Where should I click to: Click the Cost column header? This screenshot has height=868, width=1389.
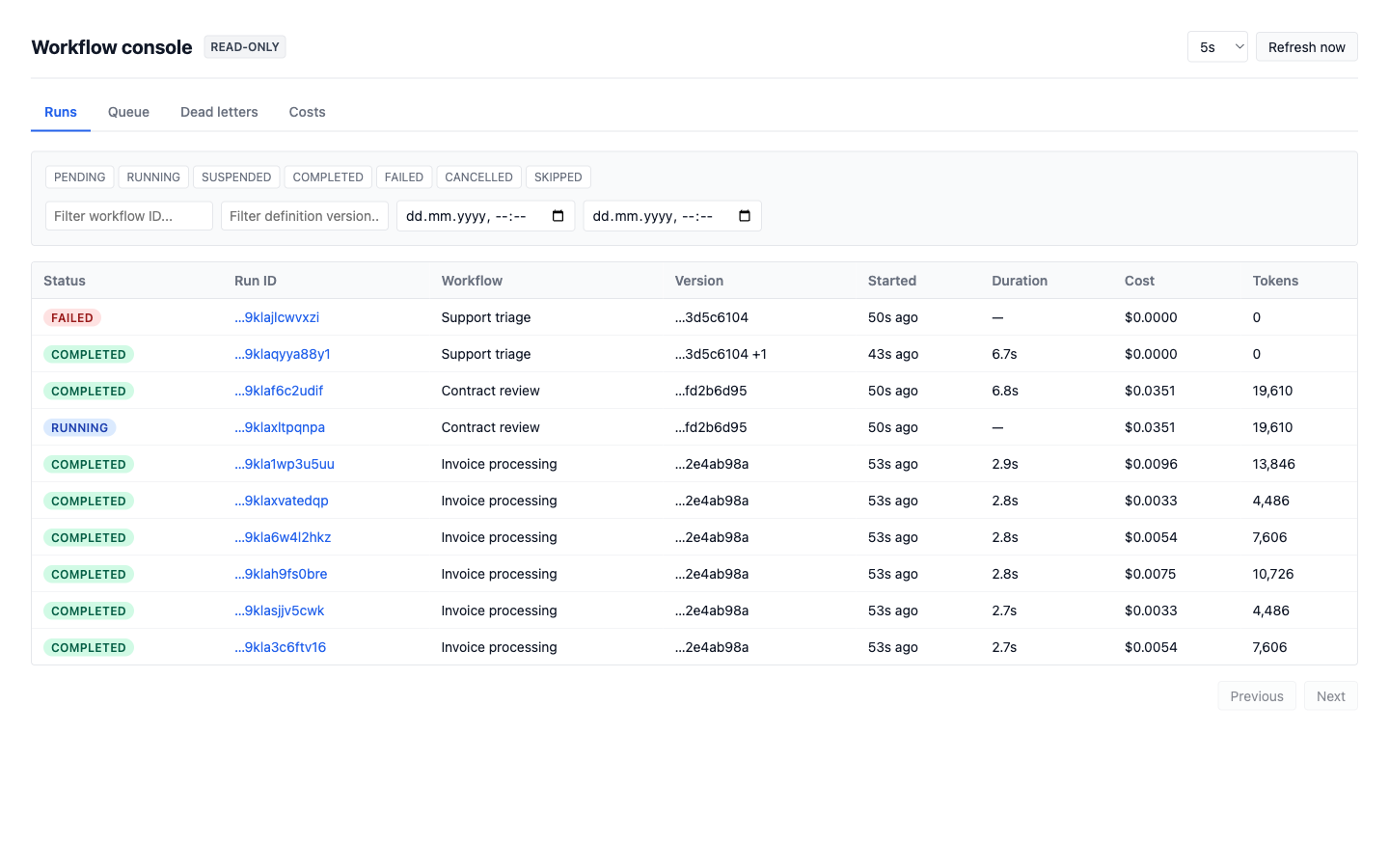(x=1139, y=281)
